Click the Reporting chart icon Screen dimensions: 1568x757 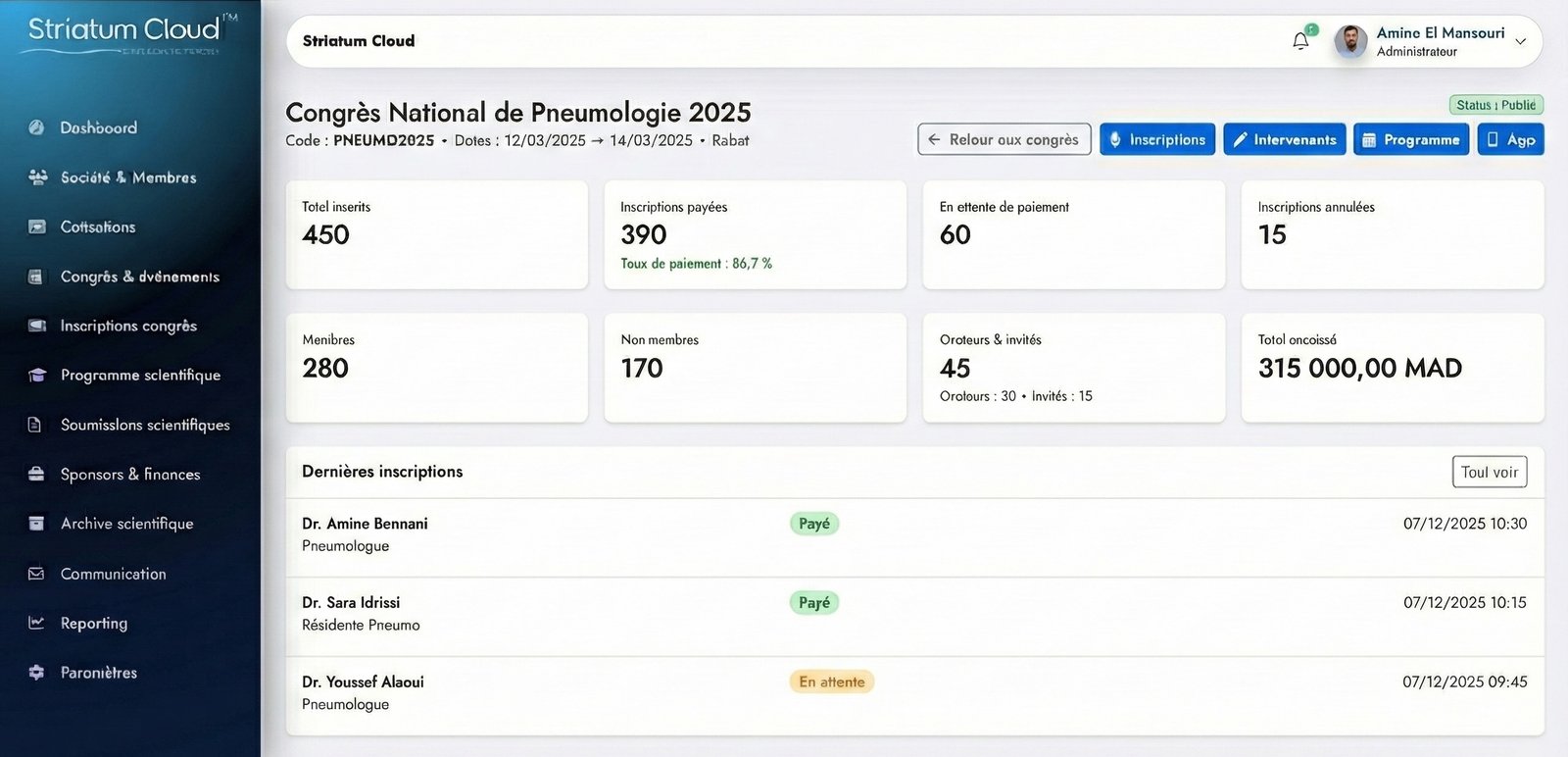pos(36,623)
